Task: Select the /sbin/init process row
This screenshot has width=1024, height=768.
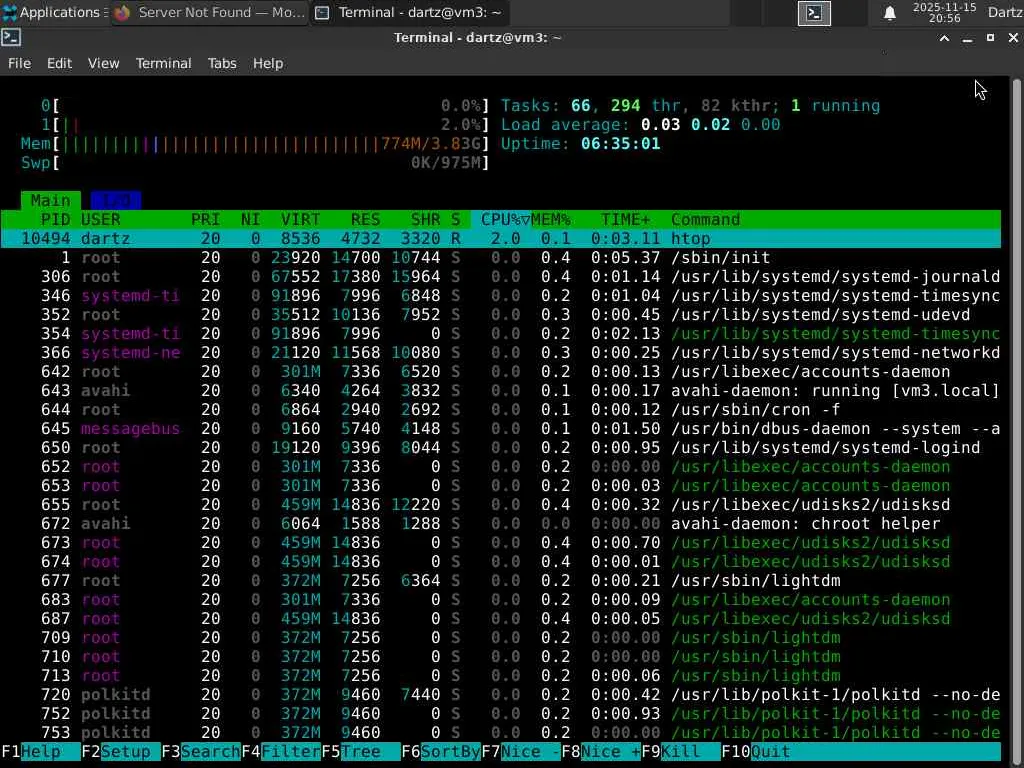Action: (x=500, y=257)
